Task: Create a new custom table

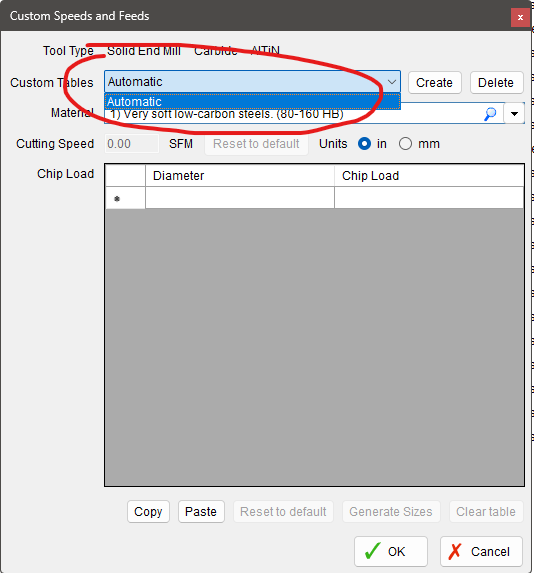Action: pos(435,83)
